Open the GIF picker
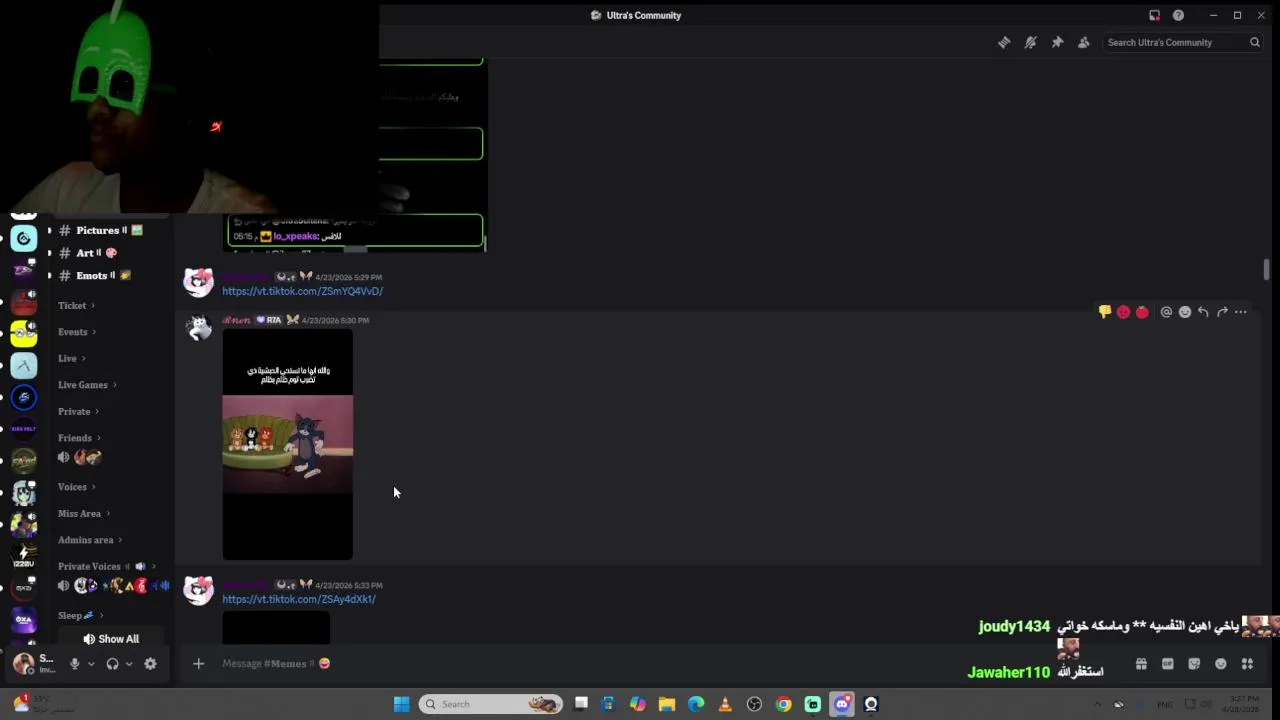Viewport: 1280px width, 720px height. pyautogui.click(x=1167, y=663)
